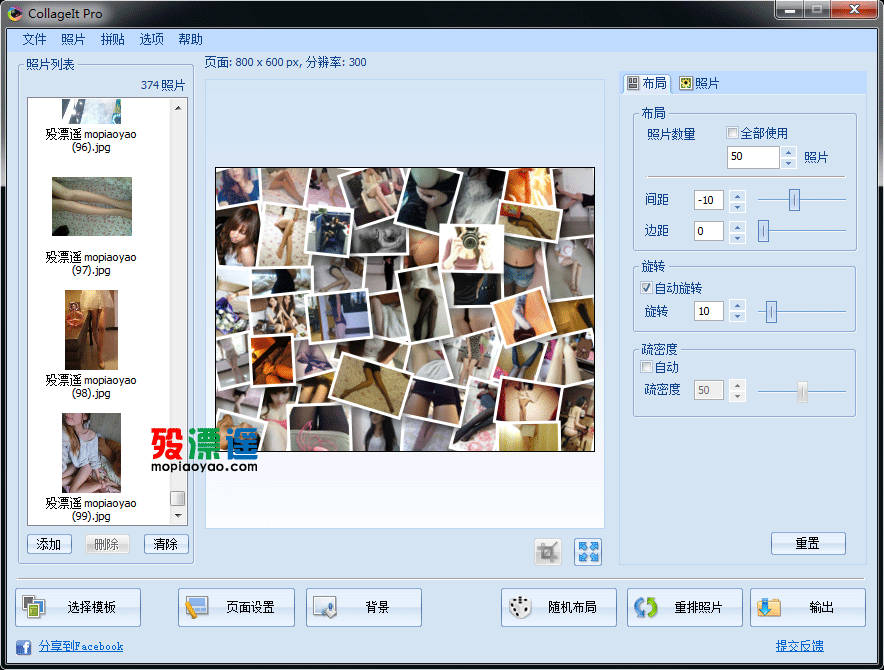Click the ruler icon on 页面设置 button
884x670 pixels.
click(197, 607)
